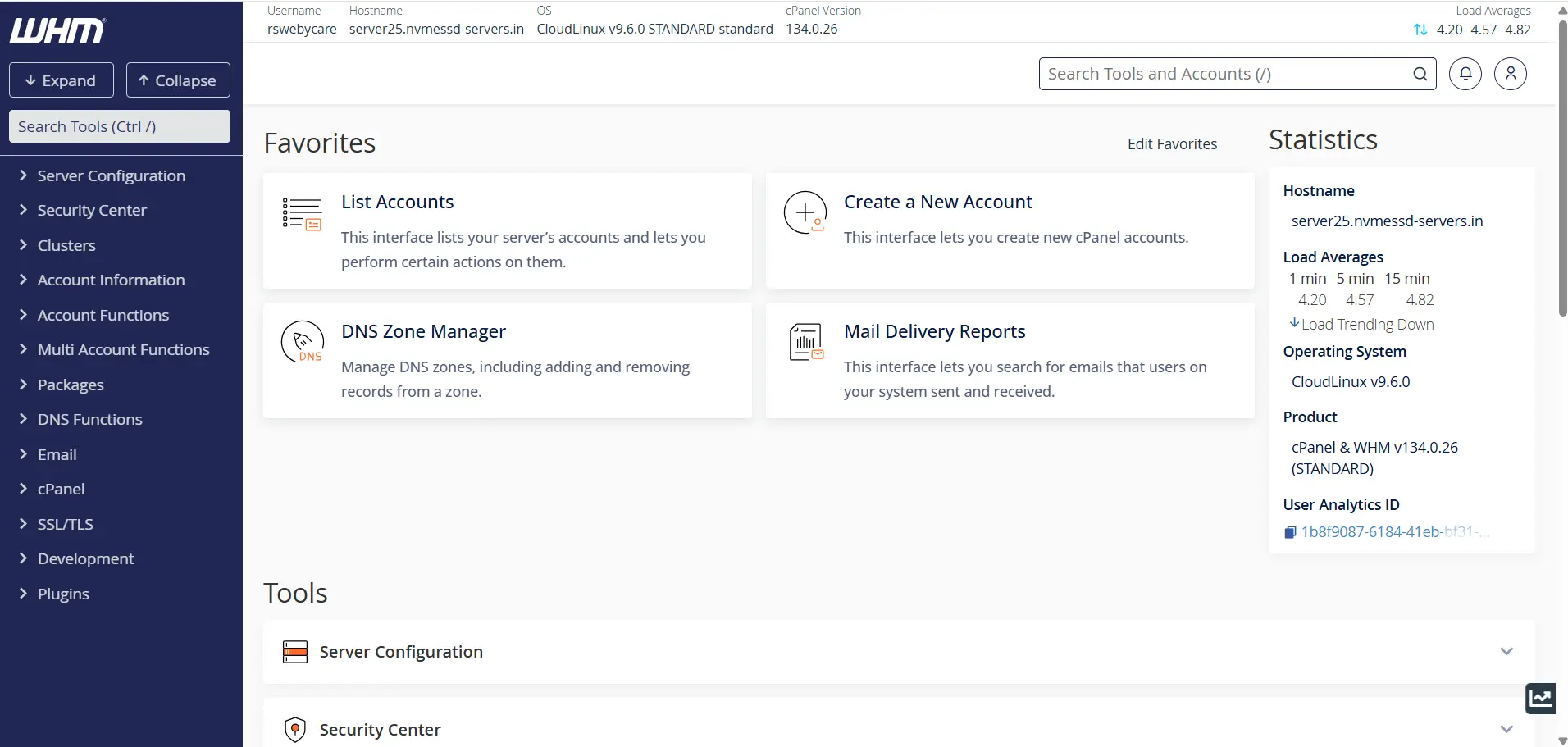Click the scrollbar up arrow
Screen dimensions: 1568x747
(x=1562, y=10)
